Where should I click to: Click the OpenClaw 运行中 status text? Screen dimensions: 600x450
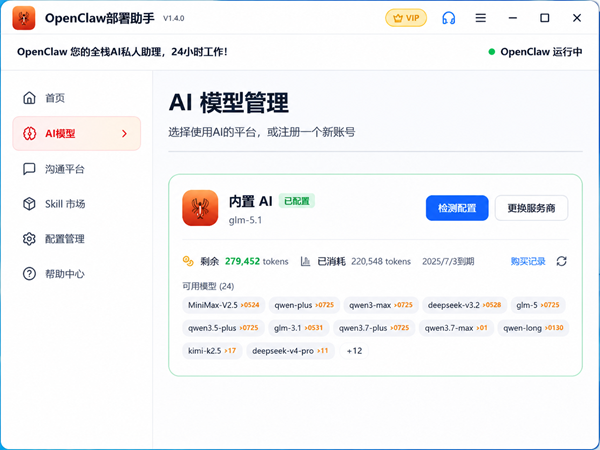[541, 52]
